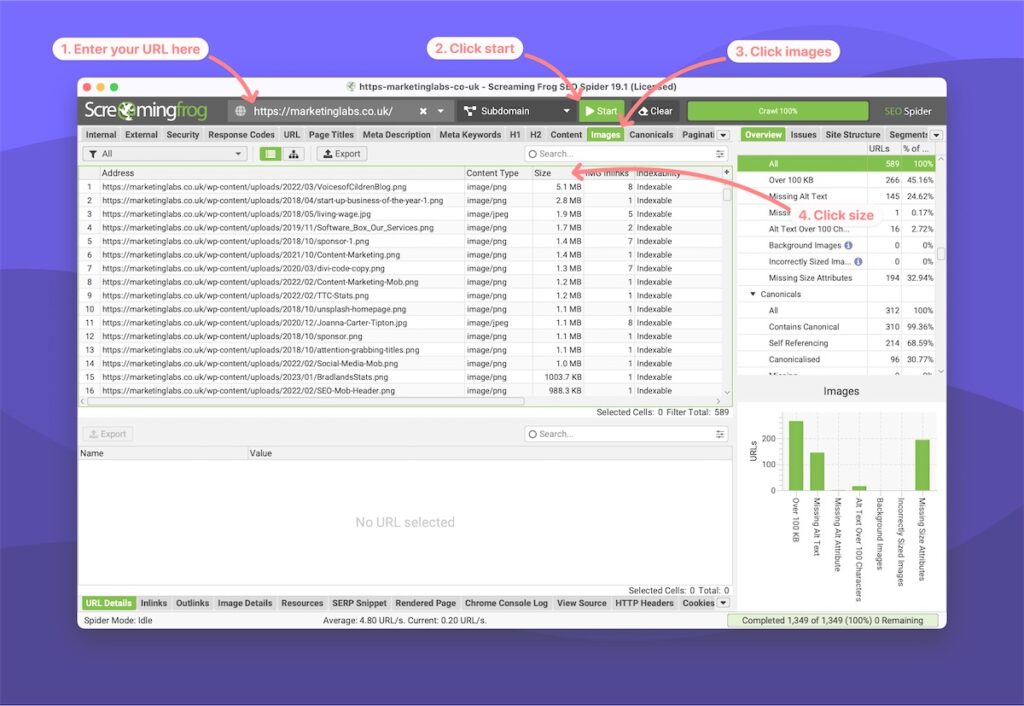Screen dimensions: 1024x706
Task: Open the HTTP Headers tab
Action: coord(645,603)
